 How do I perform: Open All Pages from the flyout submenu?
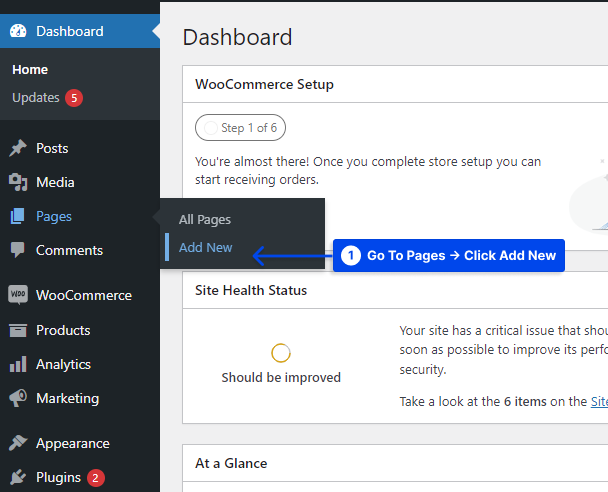click(x=205, y=219)
